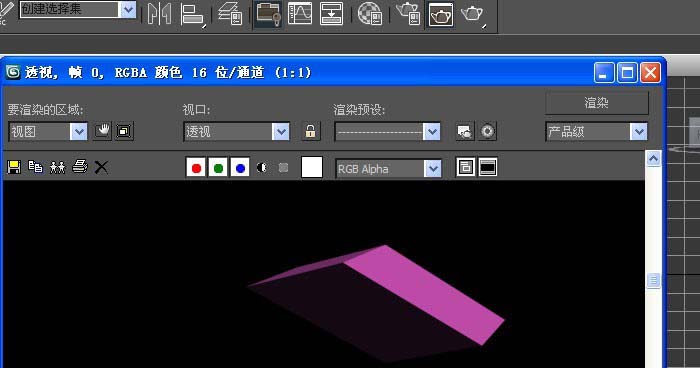The height and width of the screenshot is (368, 700).
Task: Toggle the red channel button
Action: (196, 167)
